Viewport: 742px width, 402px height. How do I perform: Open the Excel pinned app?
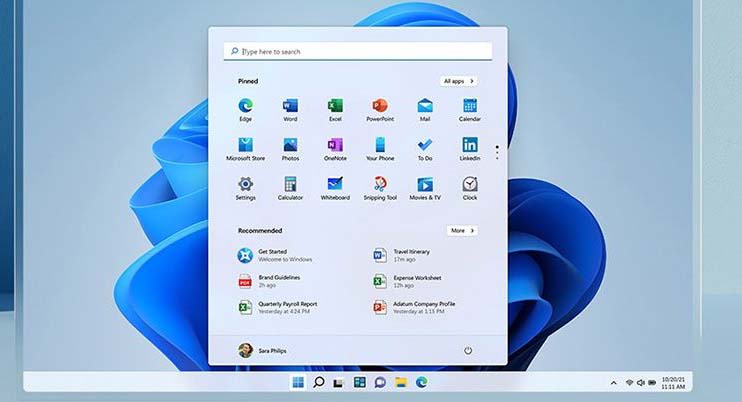335,106
